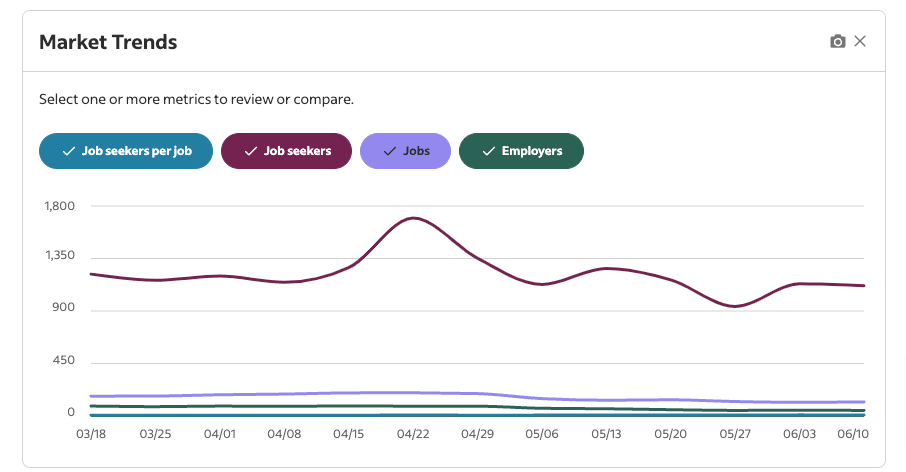Viewport: 906px width, 472px height.
Task: Click the Job seekers line at 05/13
Action: tap(606, 268)
